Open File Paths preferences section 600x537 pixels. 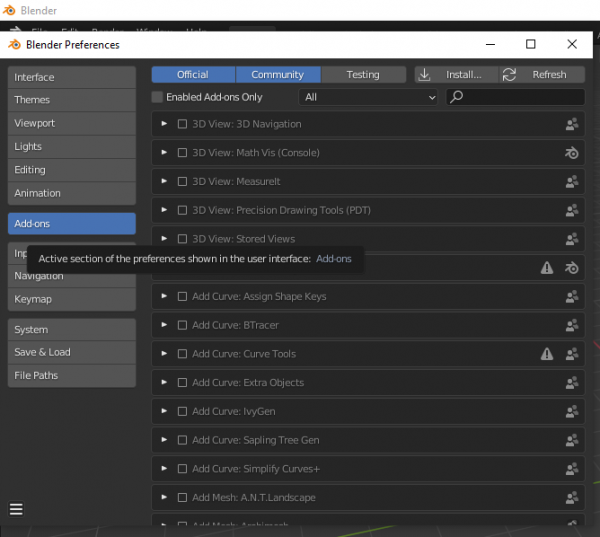(x=72, y=375)
